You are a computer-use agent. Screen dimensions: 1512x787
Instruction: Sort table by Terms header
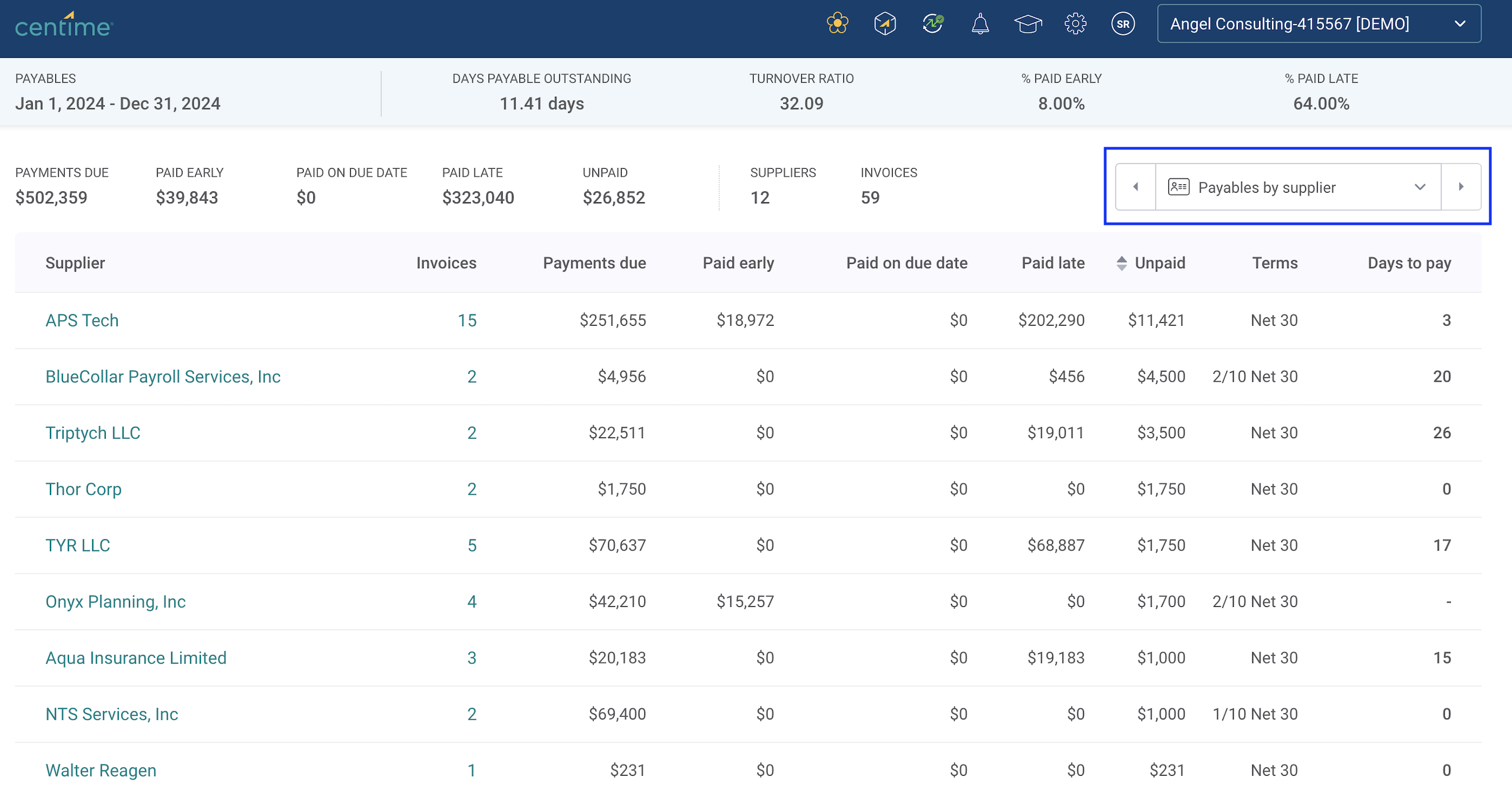1275,263
